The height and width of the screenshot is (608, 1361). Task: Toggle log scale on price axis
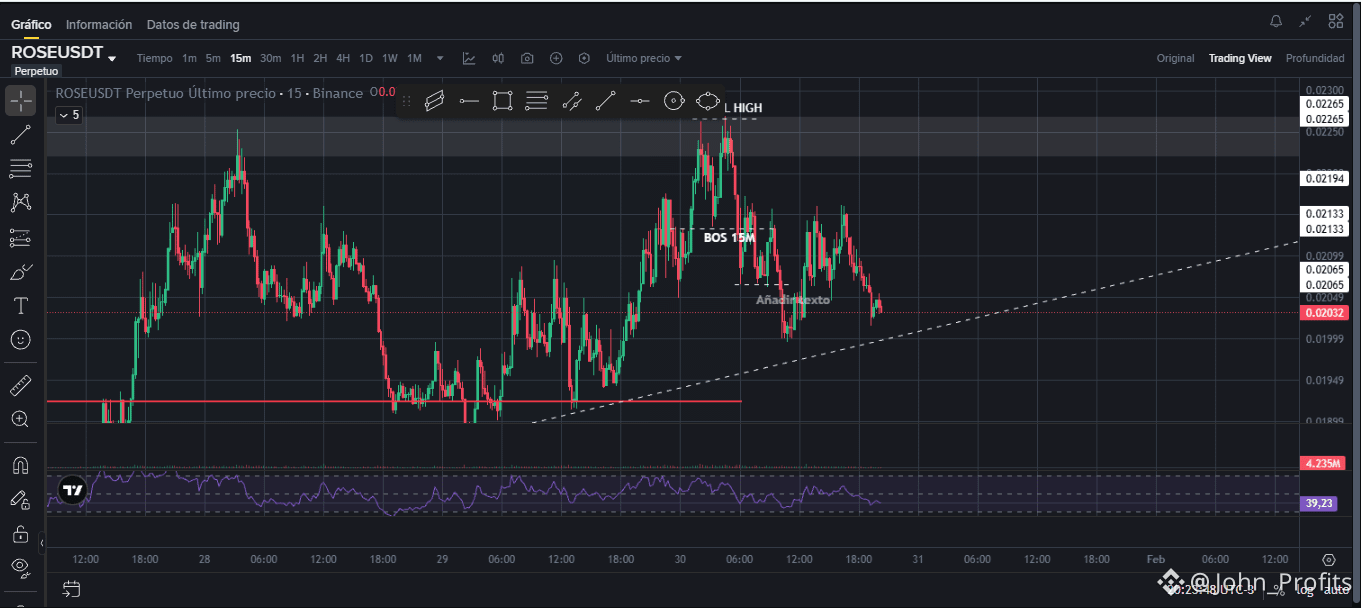1304,592
